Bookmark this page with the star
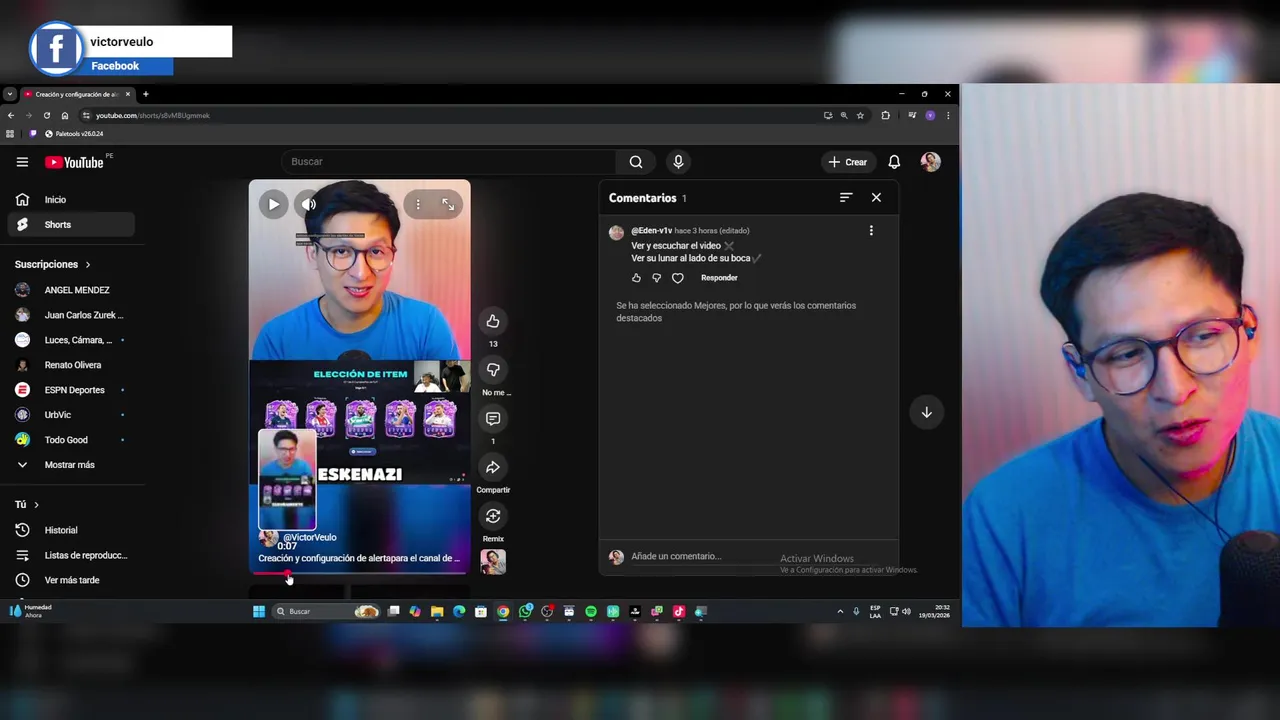The image size is (1280, 720). click(x=860, y=115)
